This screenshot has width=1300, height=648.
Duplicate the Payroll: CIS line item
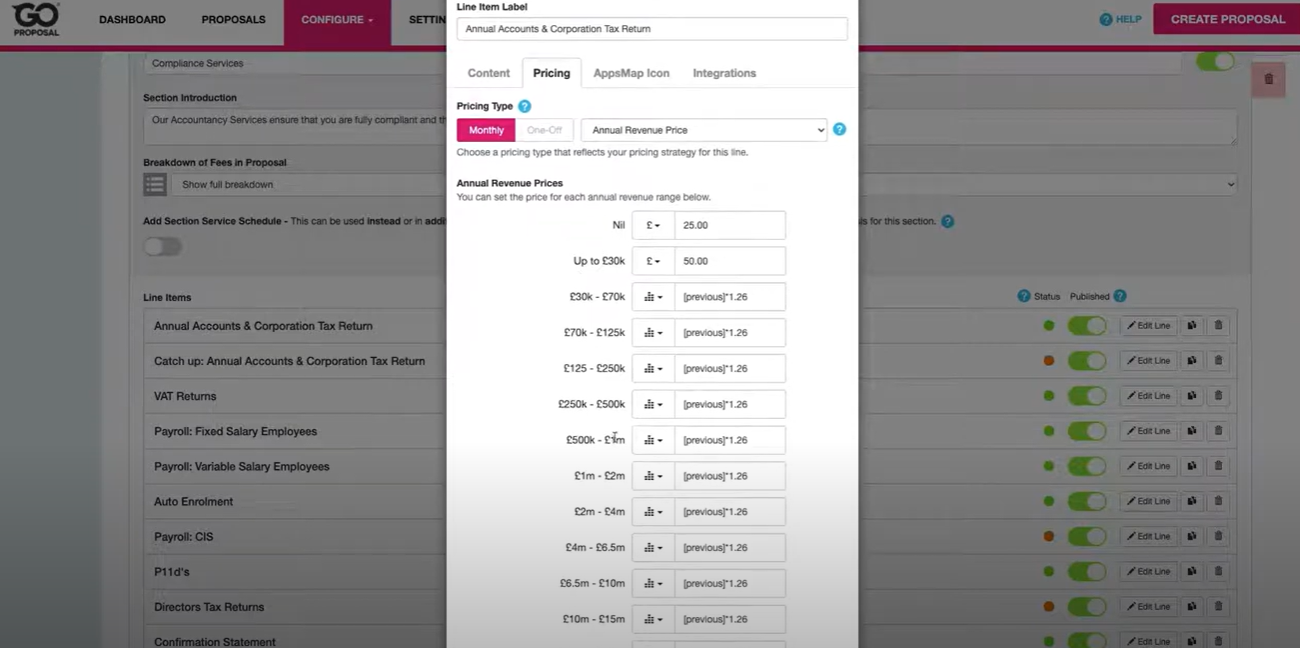[1192, 536]
